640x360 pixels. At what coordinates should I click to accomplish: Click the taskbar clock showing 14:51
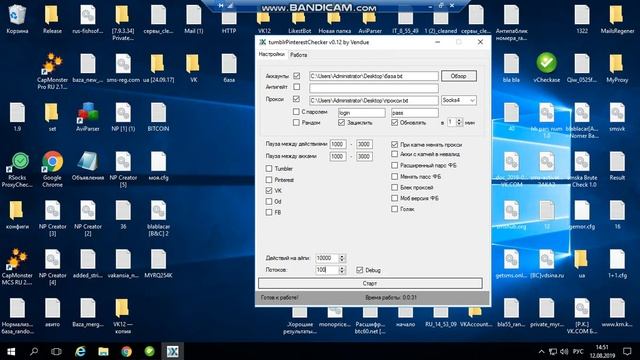point(602,351)
